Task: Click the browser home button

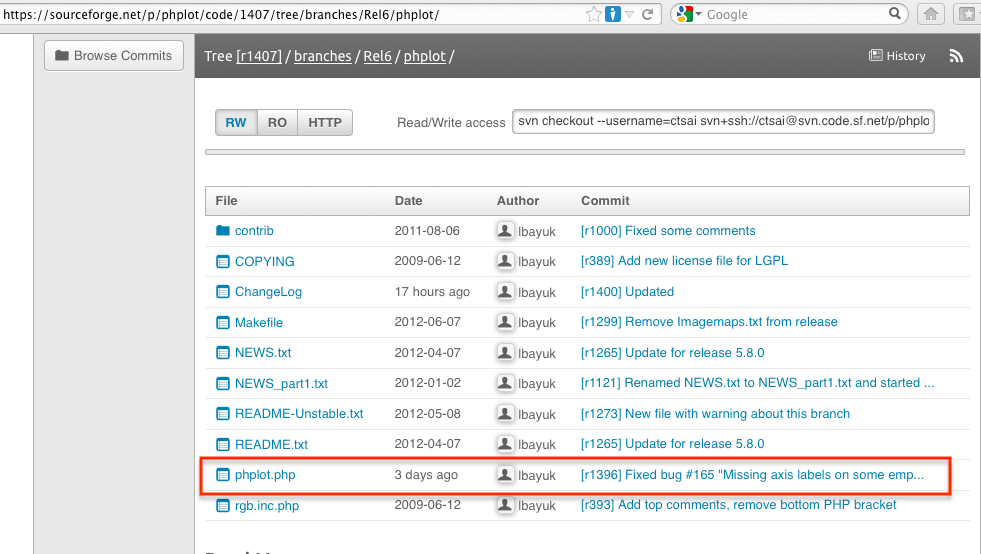Action: (931, 14)
